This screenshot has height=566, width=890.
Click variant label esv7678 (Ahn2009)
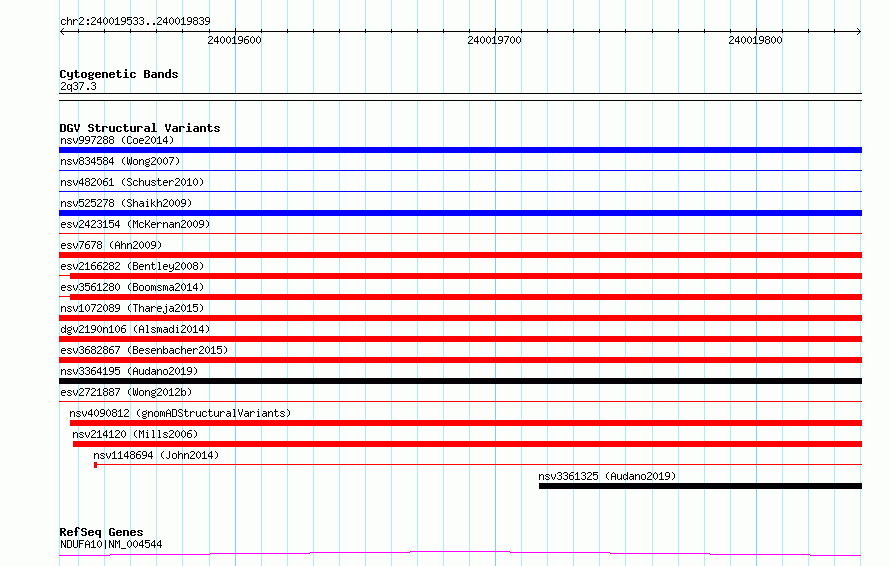111,245
